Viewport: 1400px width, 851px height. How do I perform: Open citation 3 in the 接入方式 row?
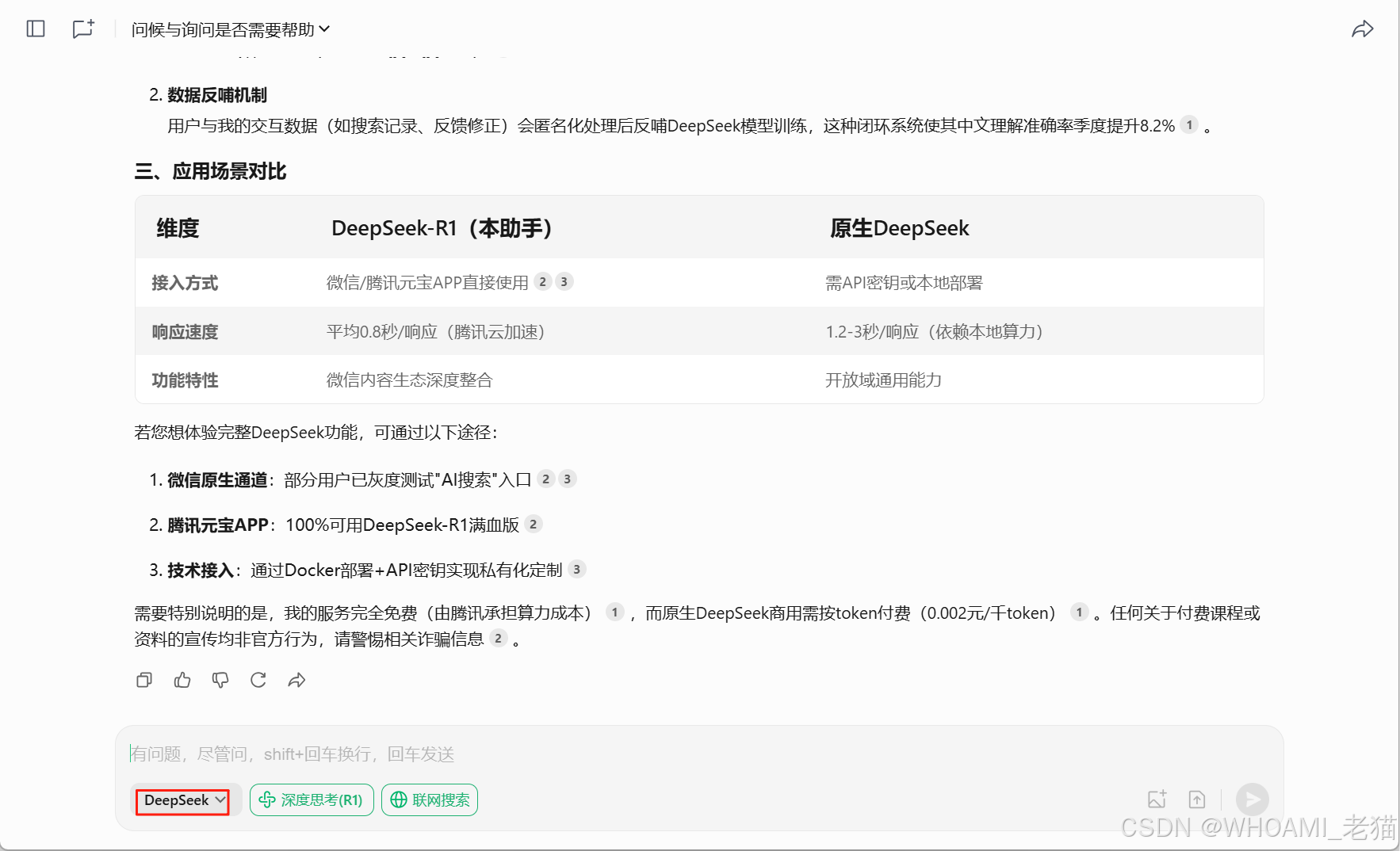pyautogui.click(x=564, y=282)
